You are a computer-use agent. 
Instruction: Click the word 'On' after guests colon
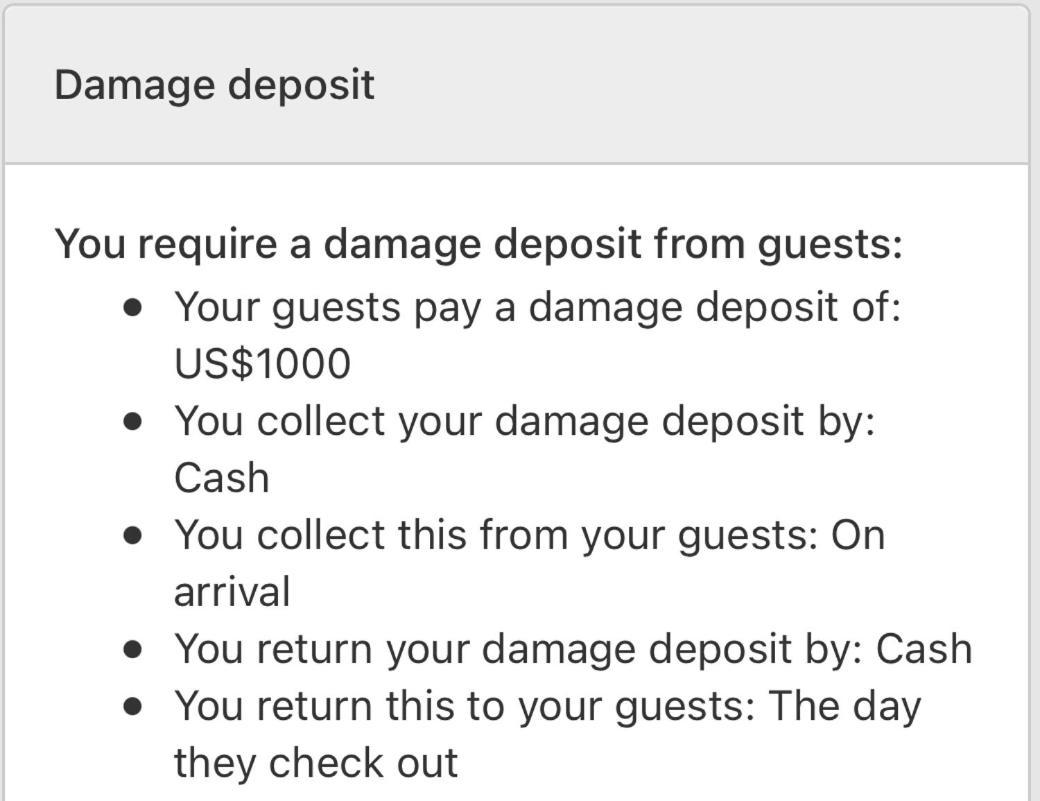point(858,535)
